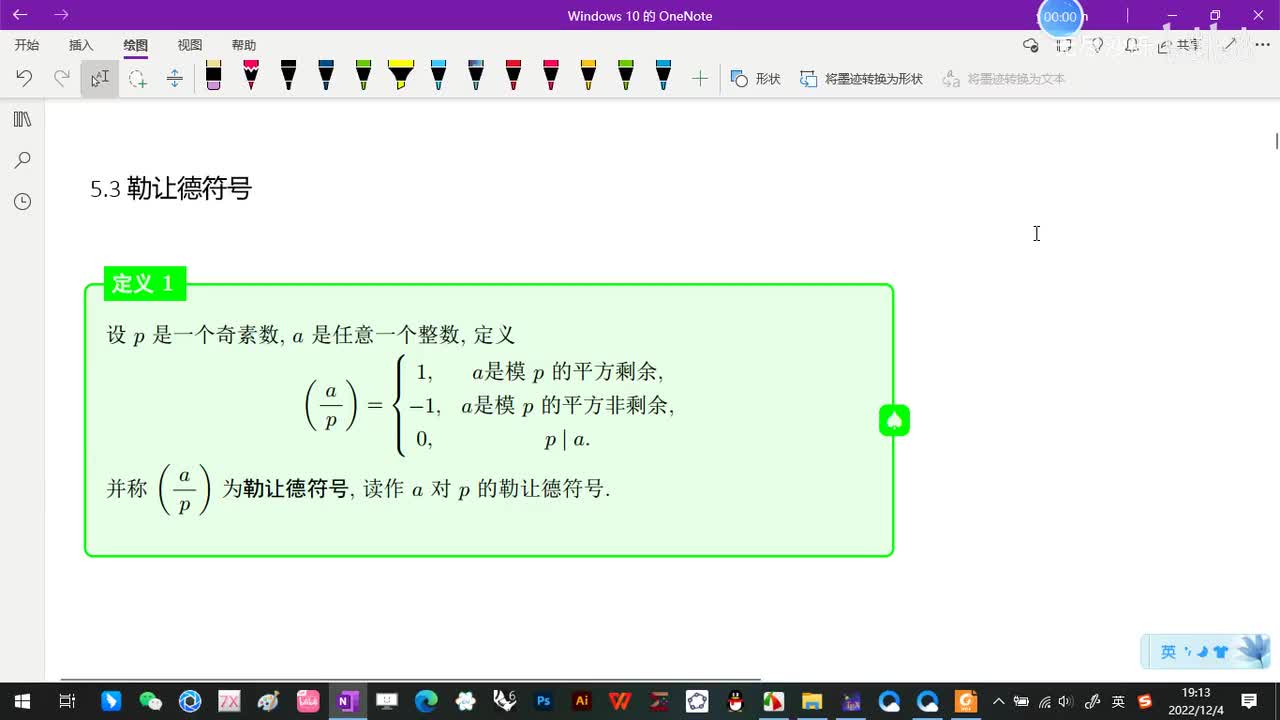Open the 形状 shapes menu
Screen dimensions: 1280x720
tap(756, 78)
